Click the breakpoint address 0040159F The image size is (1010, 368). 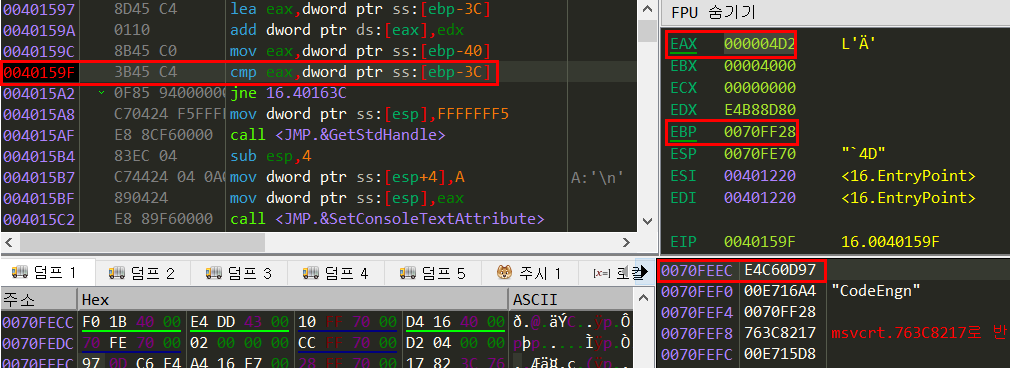click(x=39, y=72)
